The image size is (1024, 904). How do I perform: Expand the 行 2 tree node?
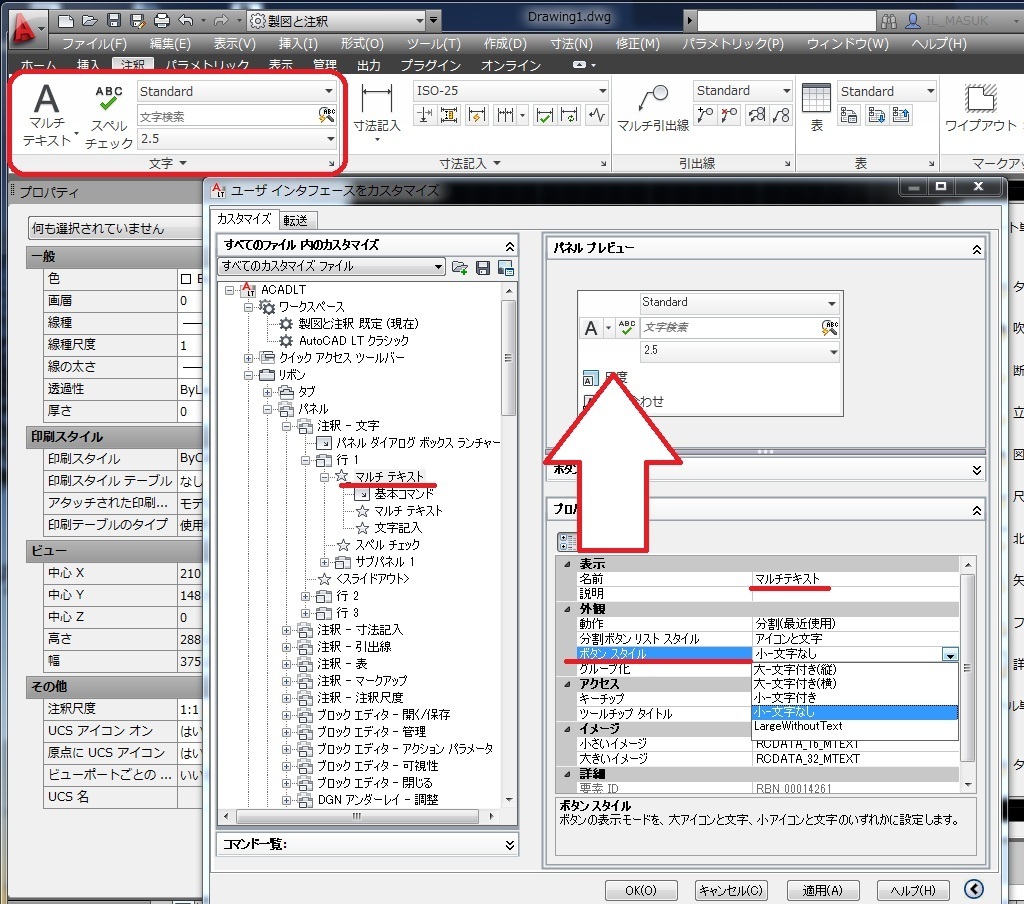pos(305,596)
